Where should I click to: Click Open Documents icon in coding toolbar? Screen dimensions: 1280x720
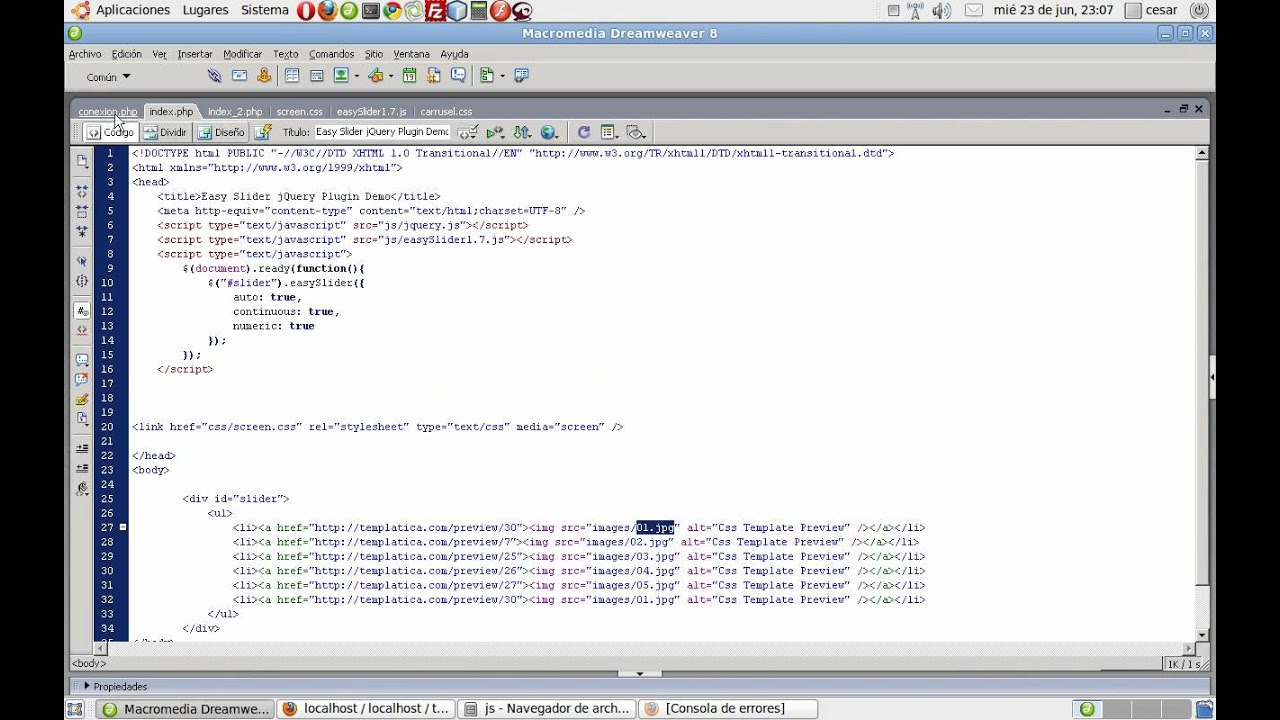(x=82, y=160)
